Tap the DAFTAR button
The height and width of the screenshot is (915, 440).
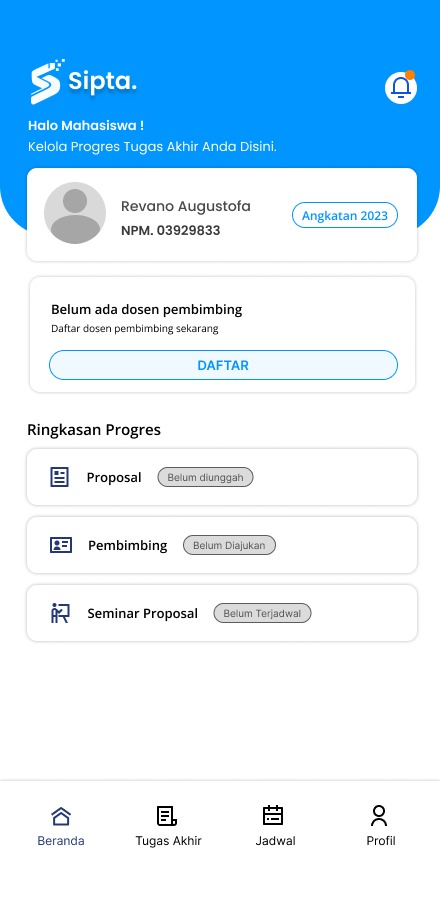pyautogui.click(x=224, y=365)
